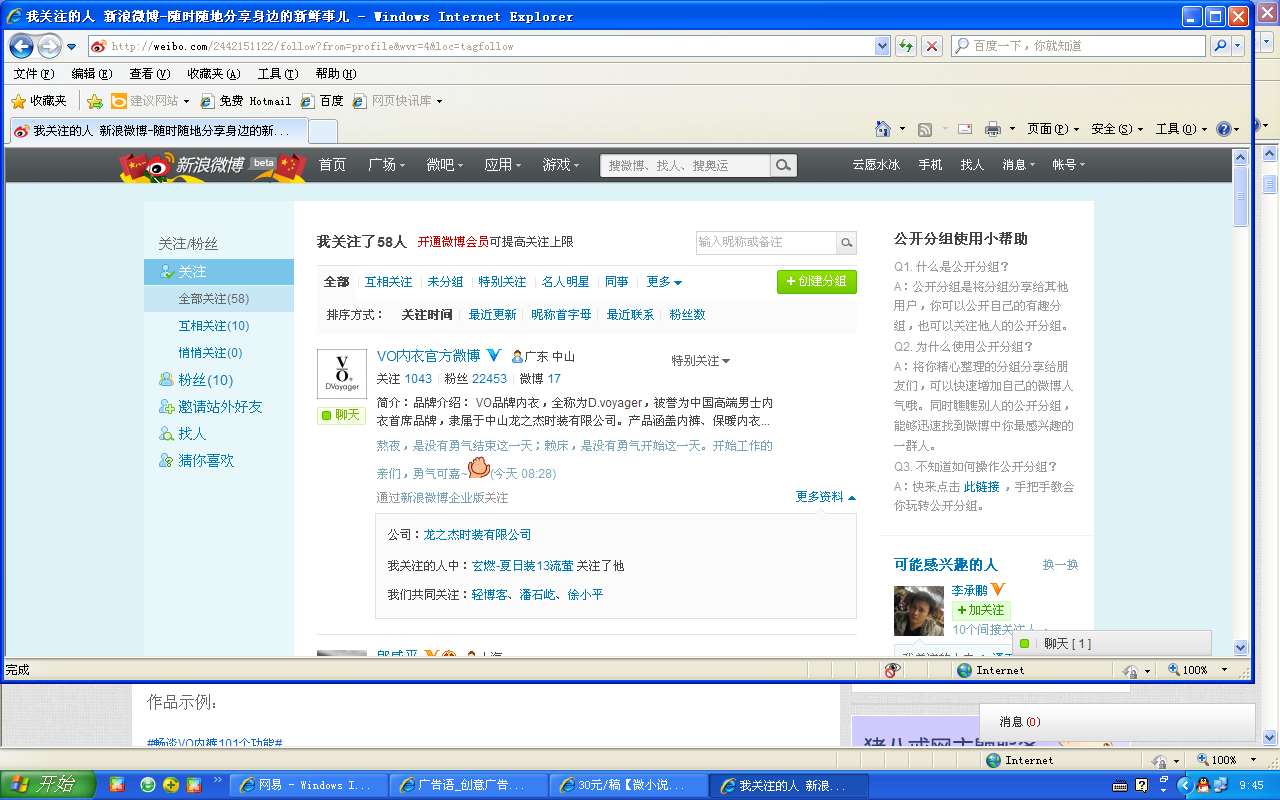Screen dimensions: 1280x800
Task: Open the 帐号 dropdown in Weibo nav
Action: coord(1068,165)
